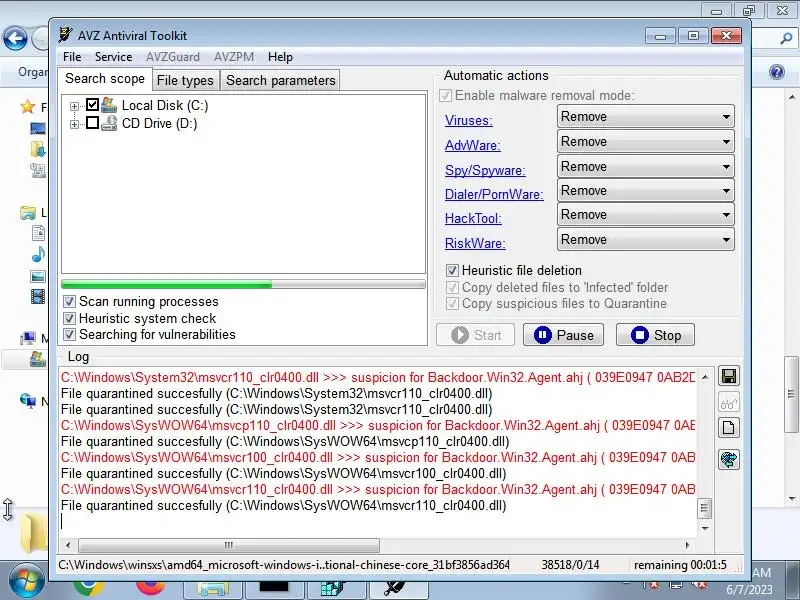The height and width of the screenshot is (600, 800).
Task: Toggle Copy deleted files to Infected folder
Action: pyautogui.click(x=452, y=287)
